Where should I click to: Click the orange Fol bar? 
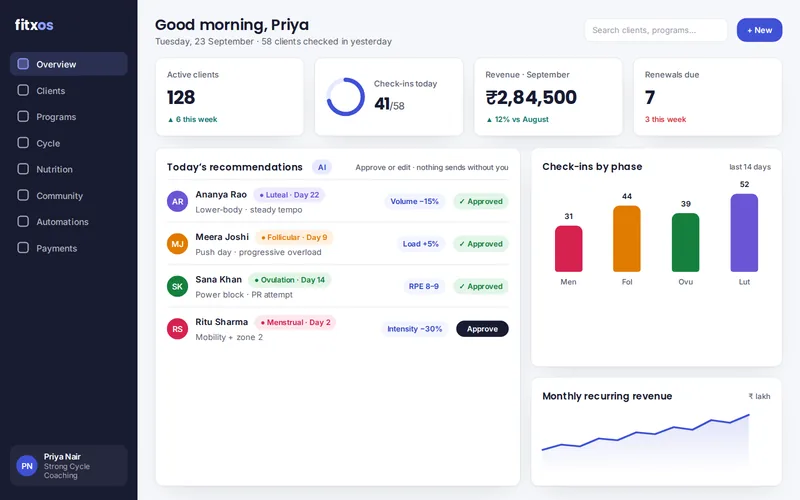(627, 239)
